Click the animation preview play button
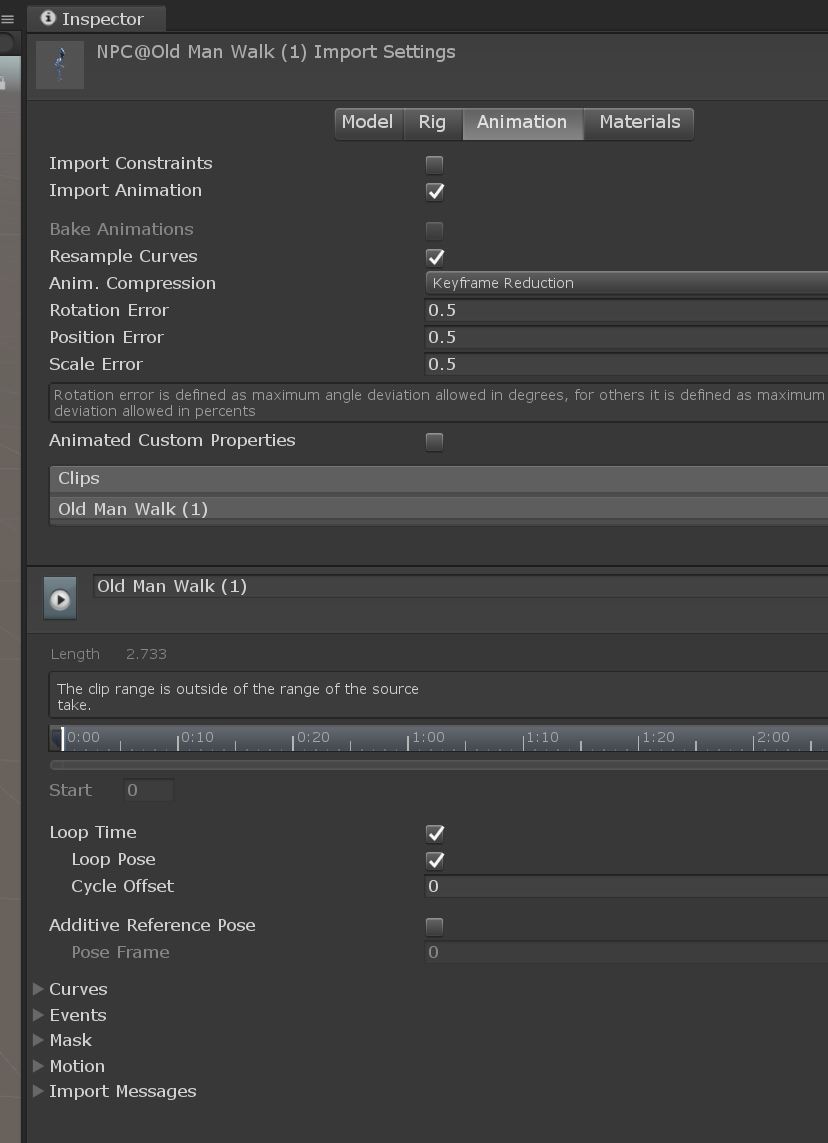 [x=60, y=599]
